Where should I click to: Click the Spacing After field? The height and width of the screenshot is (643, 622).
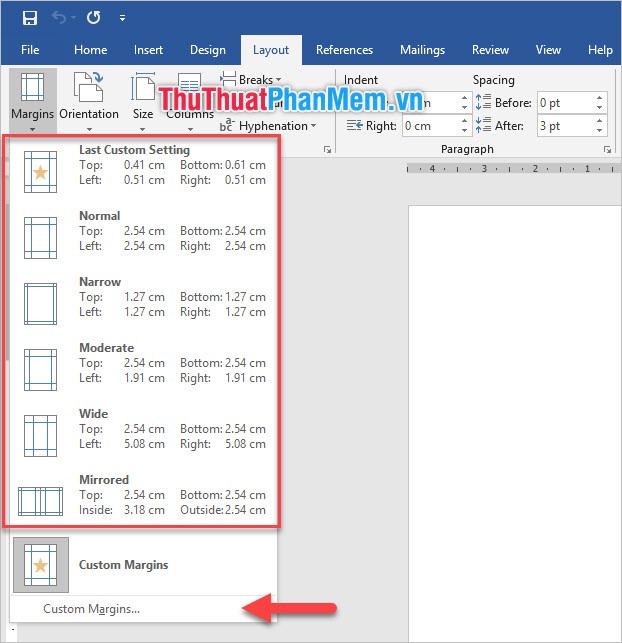pos(565,125)
